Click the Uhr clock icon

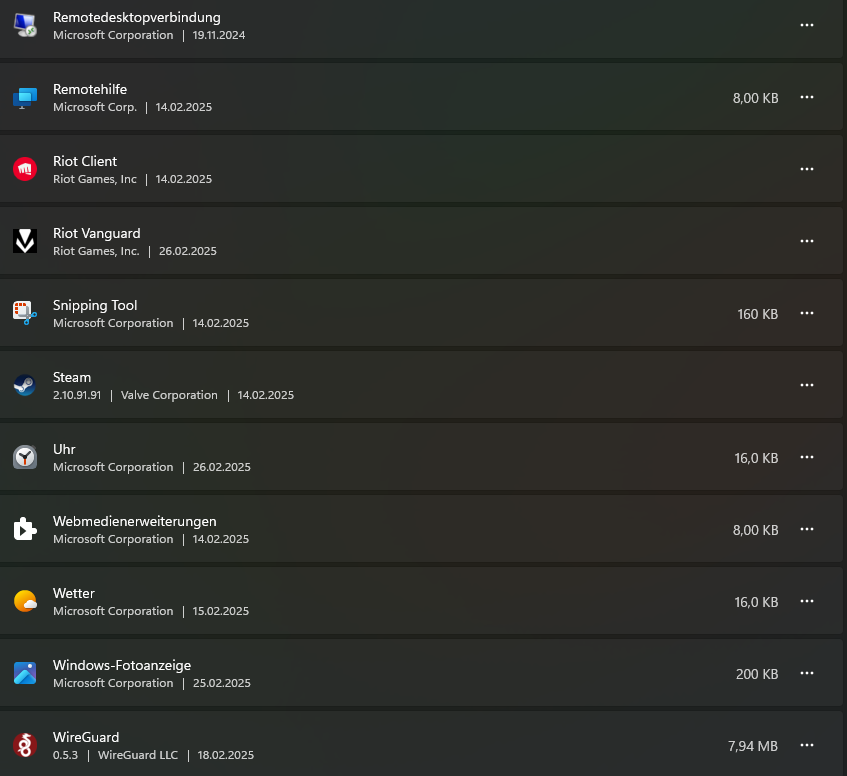pos(25,457)
